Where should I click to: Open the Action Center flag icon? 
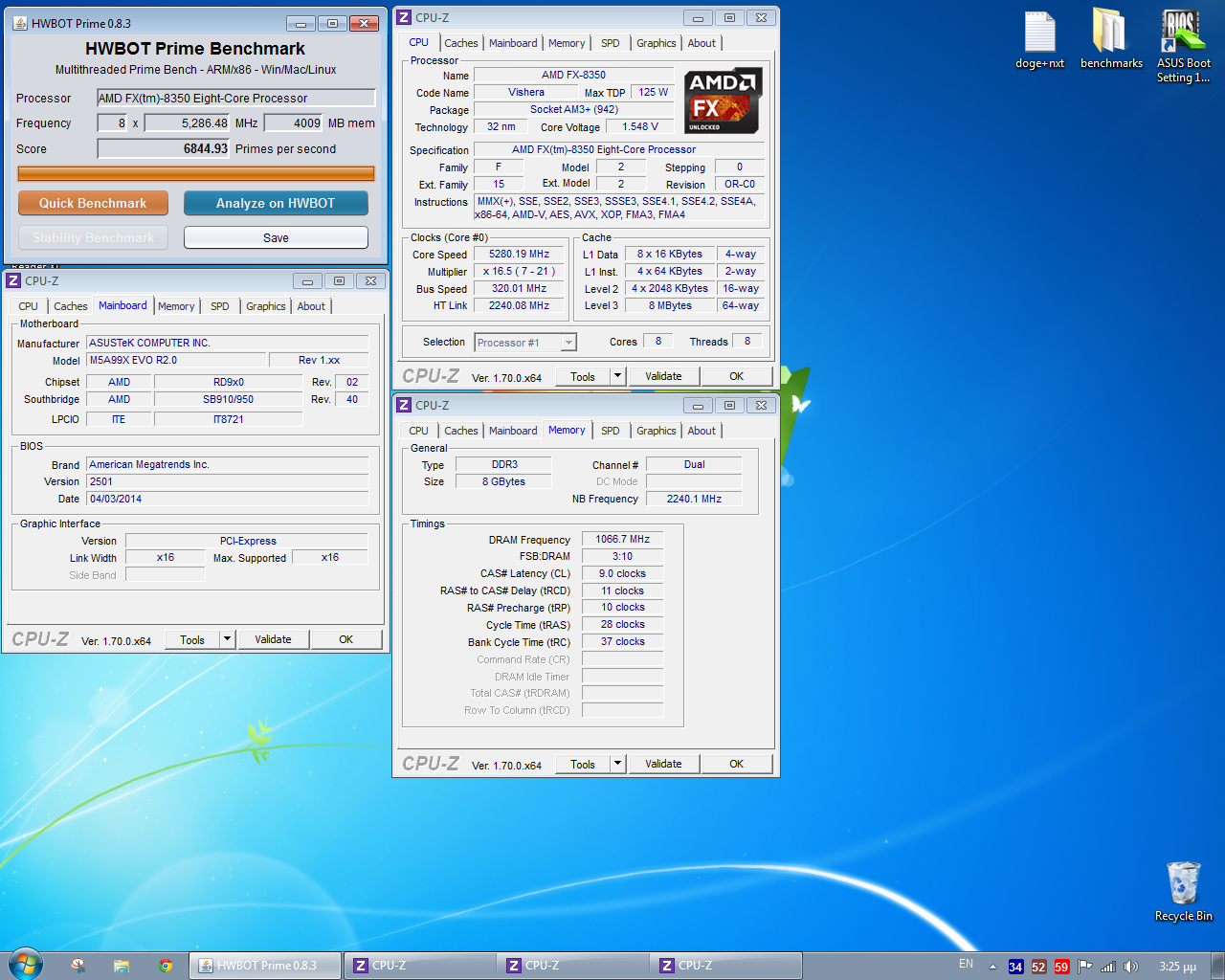(x=1085, y=967)
